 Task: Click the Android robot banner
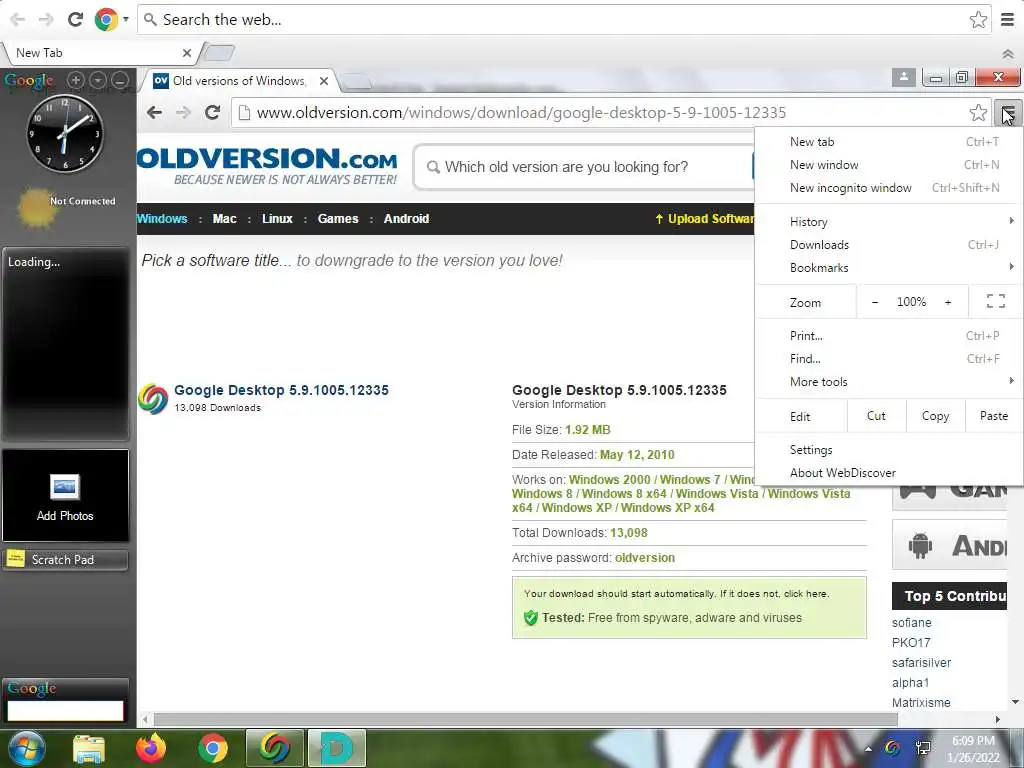pyautogui.click(x=950, y=545)
